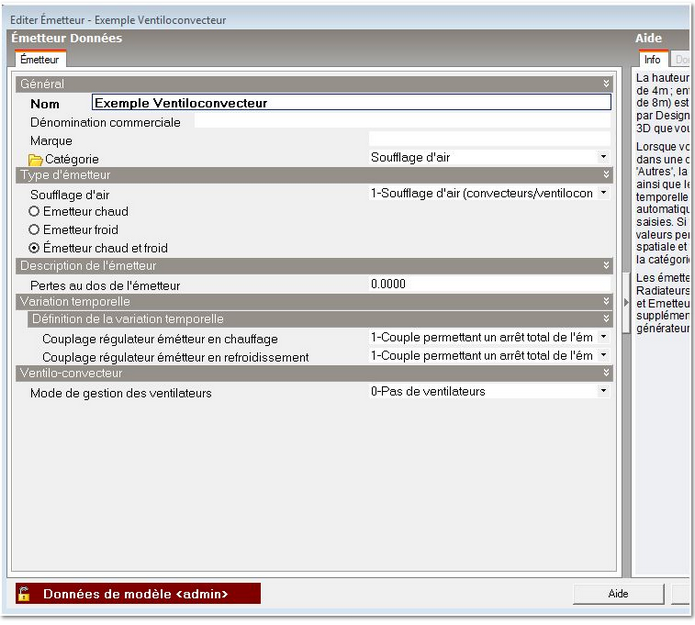This screenshot has width=695, height=625.
Task: Select Emetteur froid radio button
Action: click(35, 230)
